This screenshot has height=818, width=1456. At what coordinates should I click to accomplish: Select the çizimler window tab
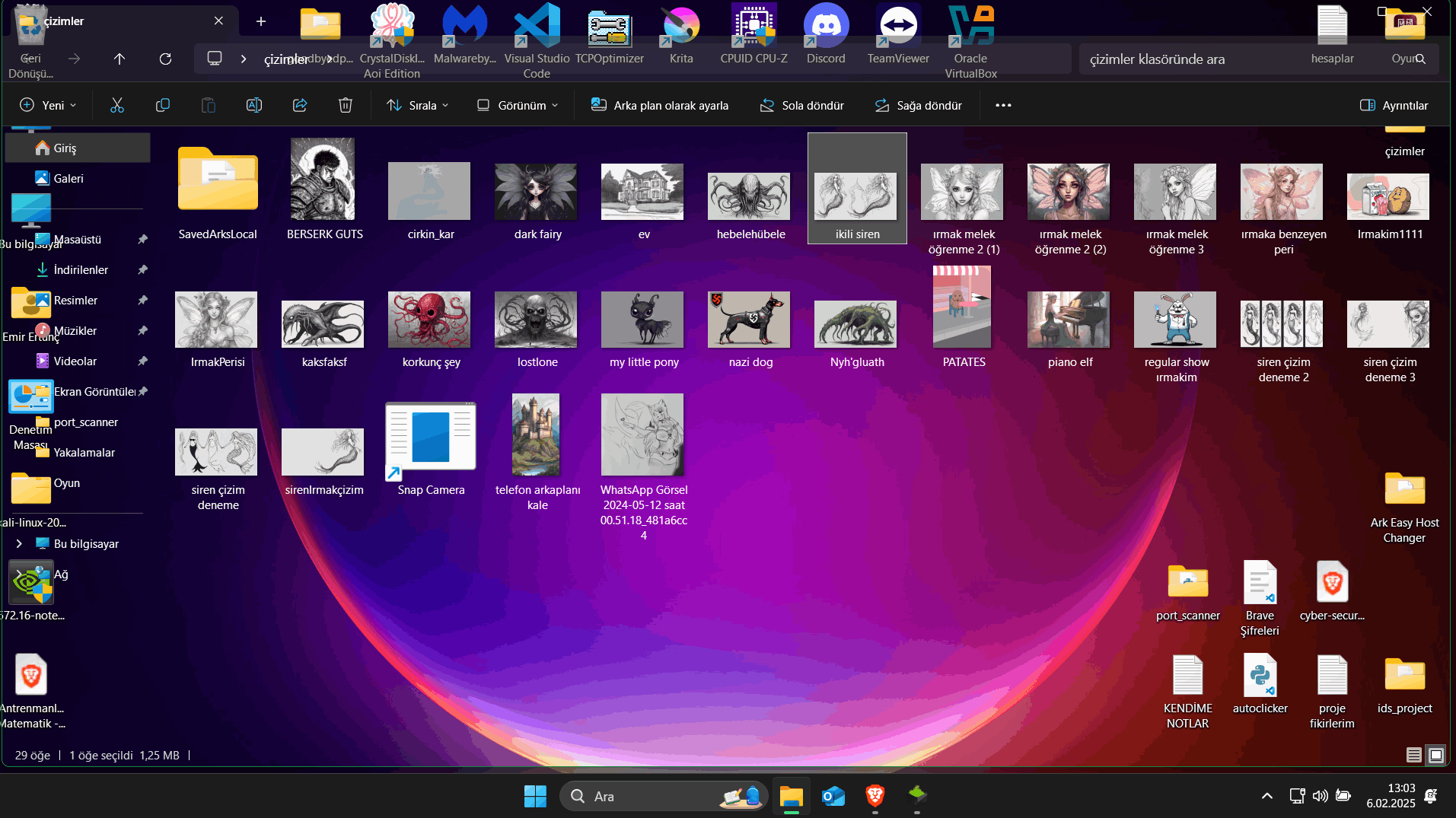[122, 21]
